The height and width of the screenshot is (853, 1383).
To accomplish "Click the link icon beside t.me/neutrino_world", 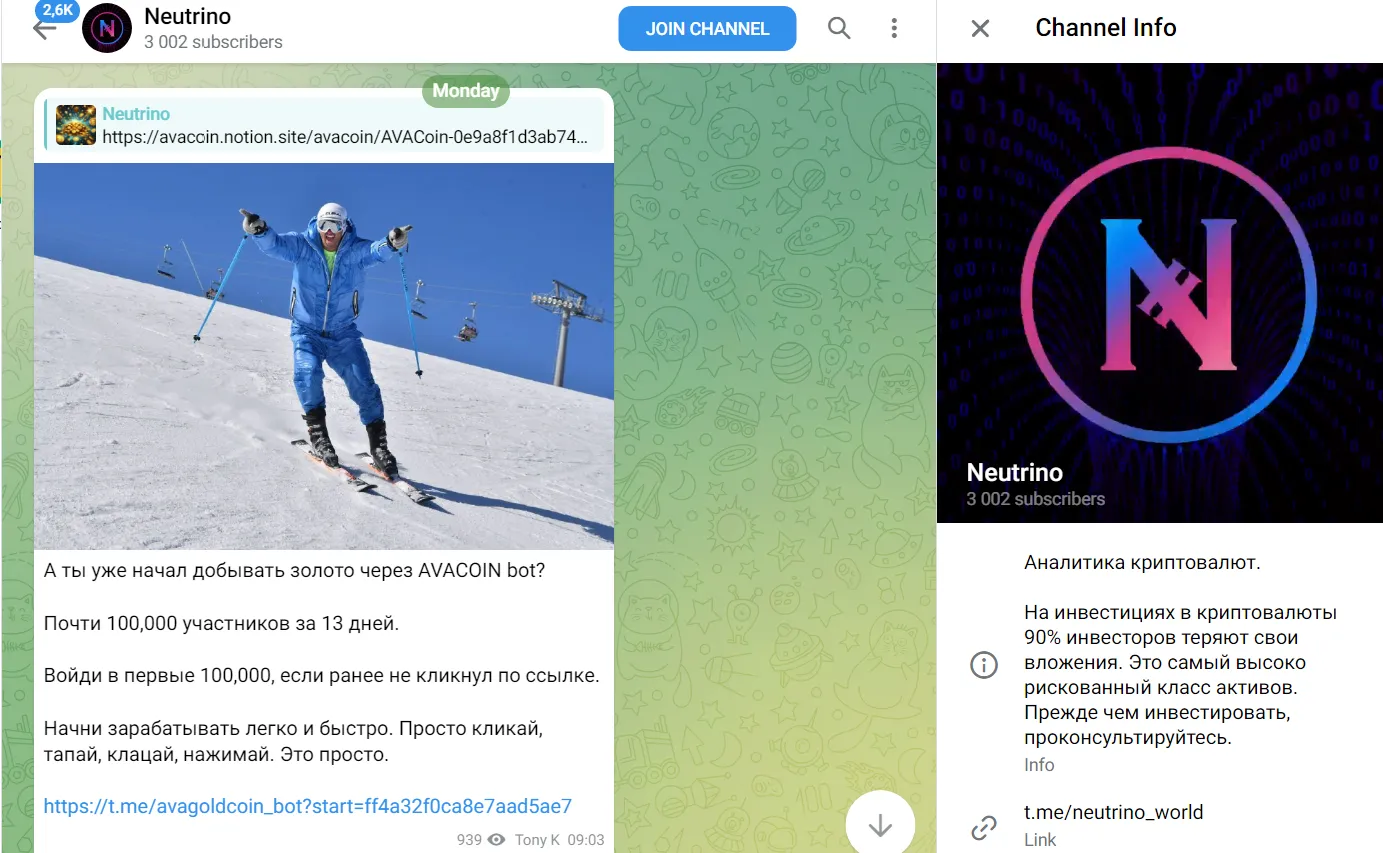I will pos(984,827).
